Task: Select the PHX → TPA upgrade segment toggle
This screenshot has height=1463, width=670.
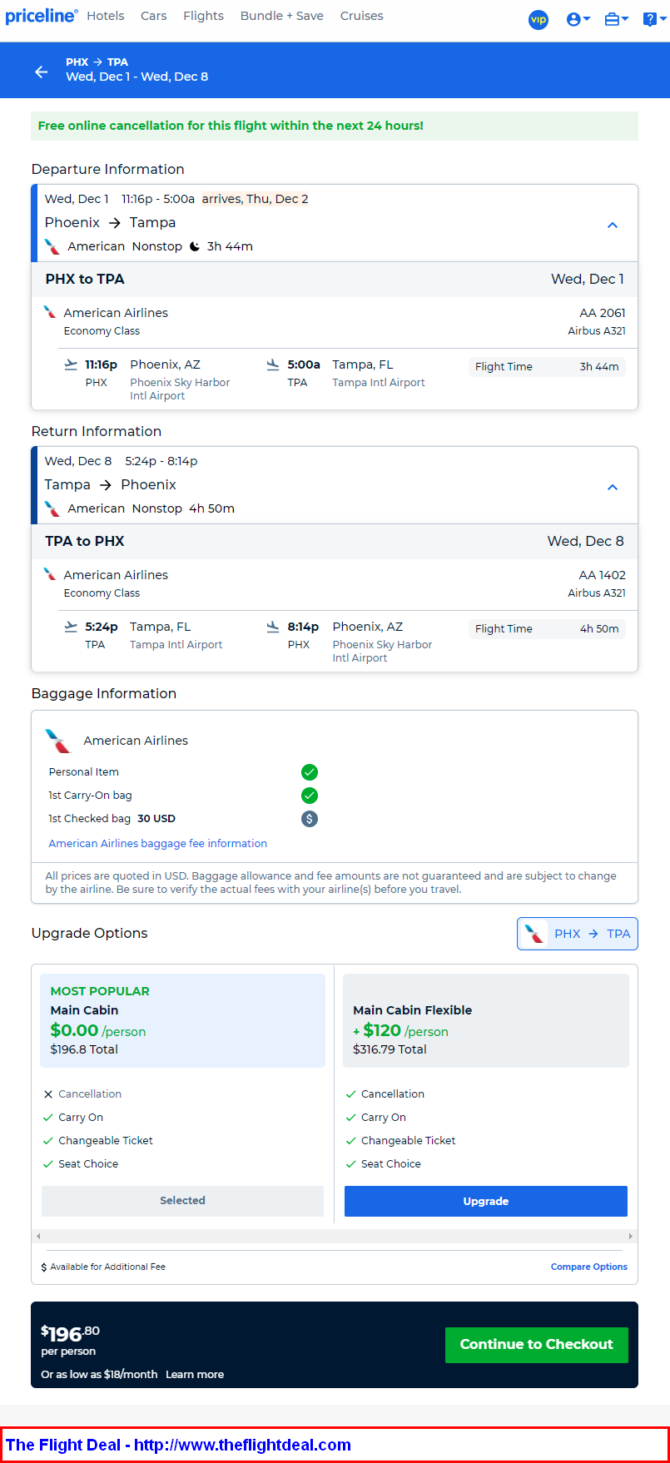Action: coord(578,934)
